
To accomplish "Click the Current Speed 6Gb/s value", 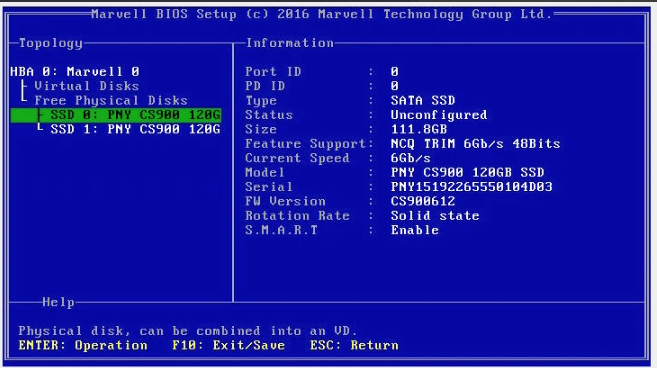I will 411,158.
